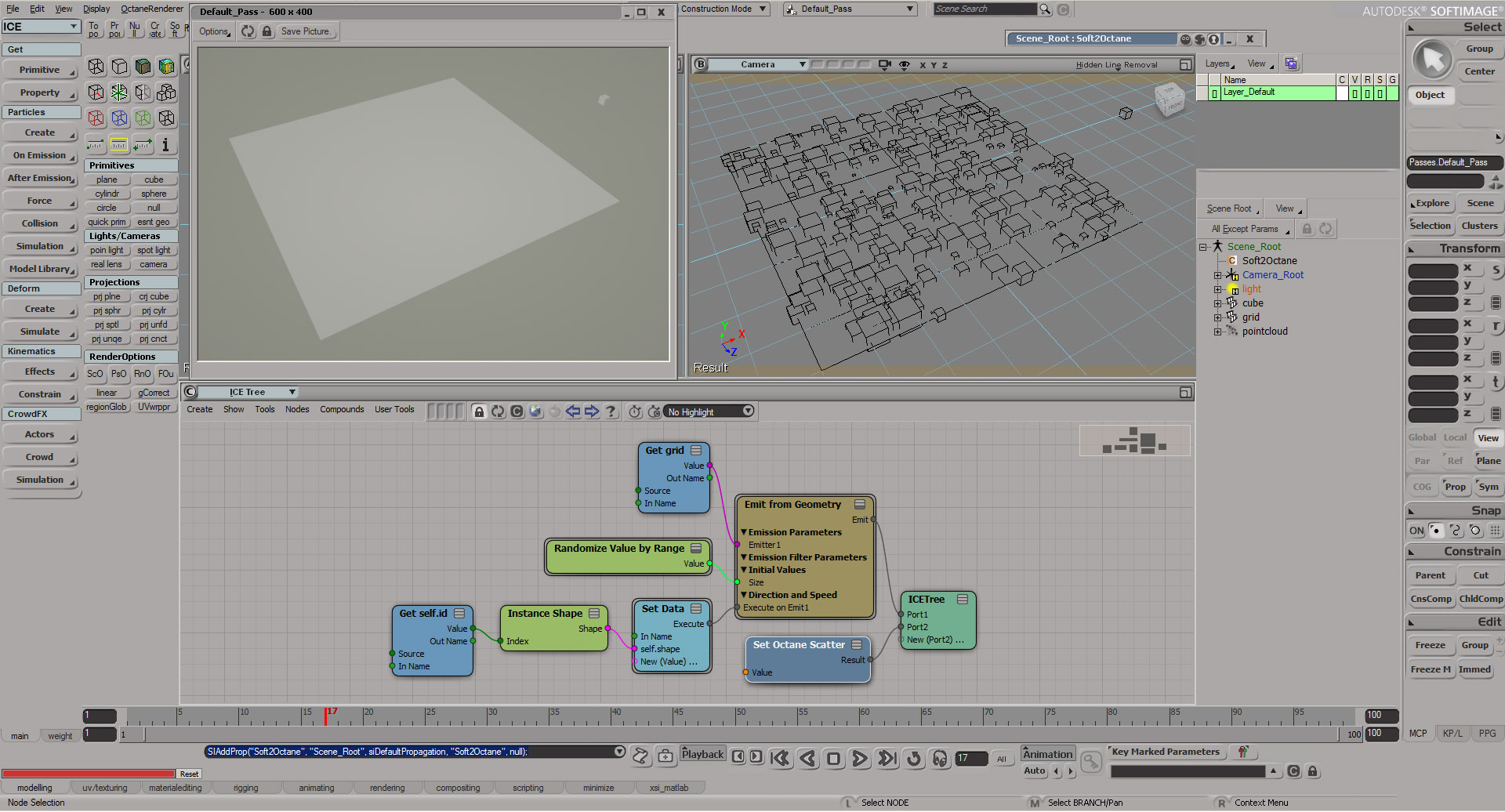
Task: Click the camera icon in viewport B header
Action: point(885,65)
